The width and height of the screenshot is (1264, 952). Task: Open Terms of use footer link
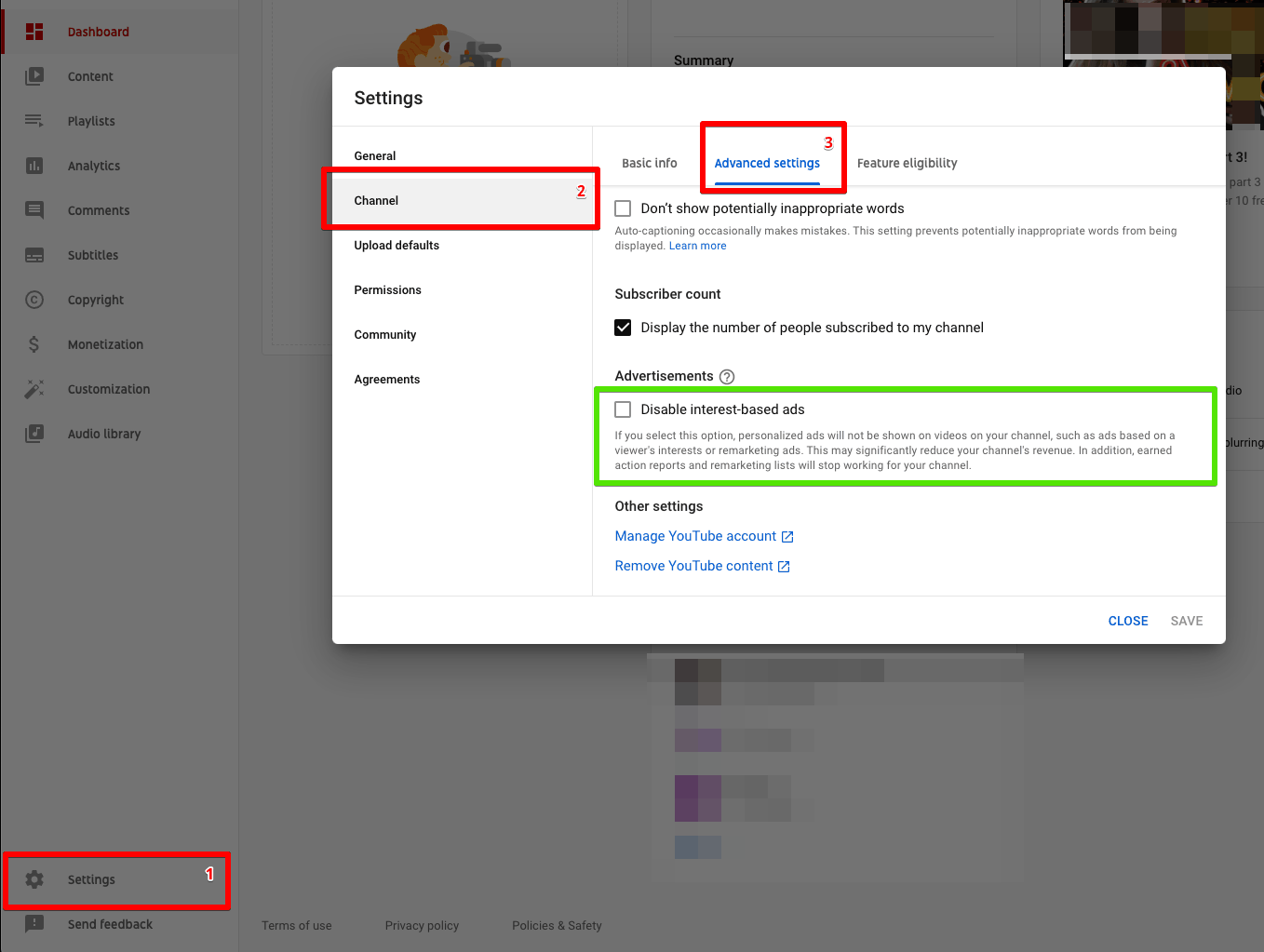click(x=297, y=926)
